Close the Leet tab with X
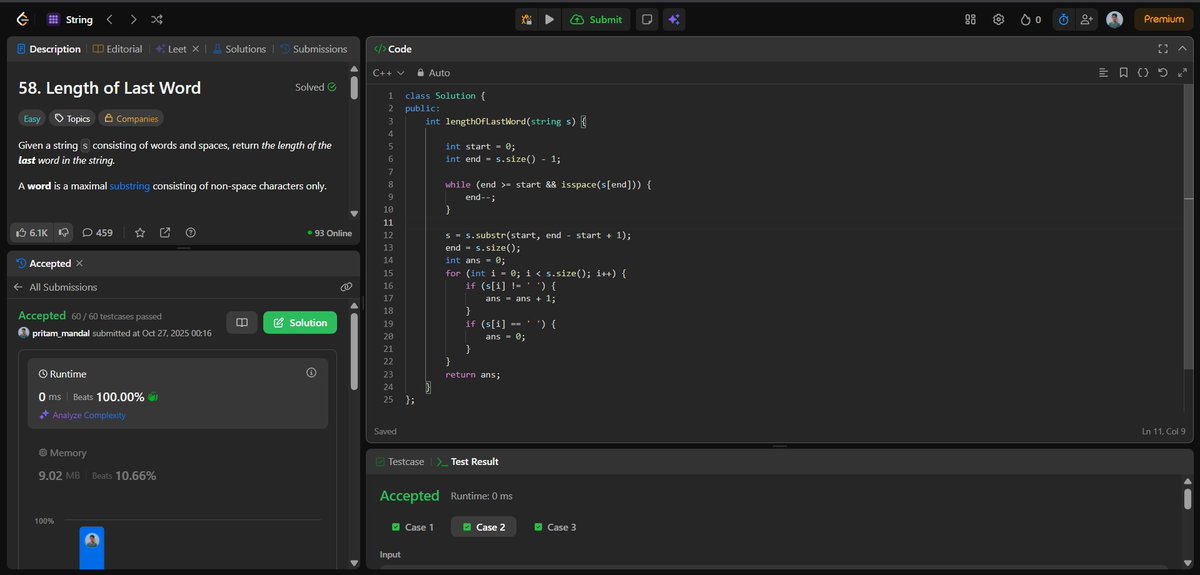 (x=196, y=48)
